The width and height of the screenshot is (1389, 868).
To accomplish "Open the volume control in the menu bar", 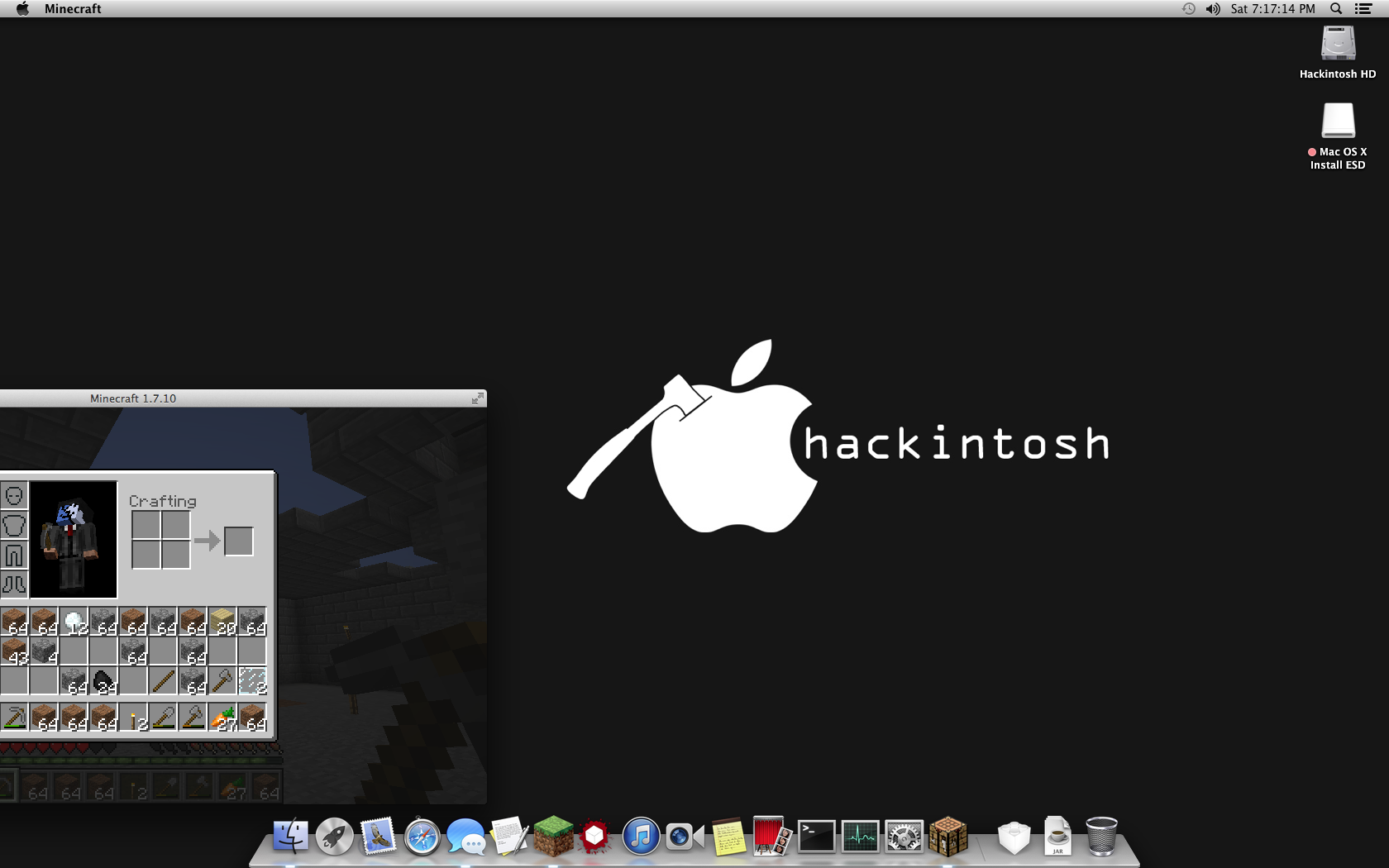I will (x=1213, y=8).
